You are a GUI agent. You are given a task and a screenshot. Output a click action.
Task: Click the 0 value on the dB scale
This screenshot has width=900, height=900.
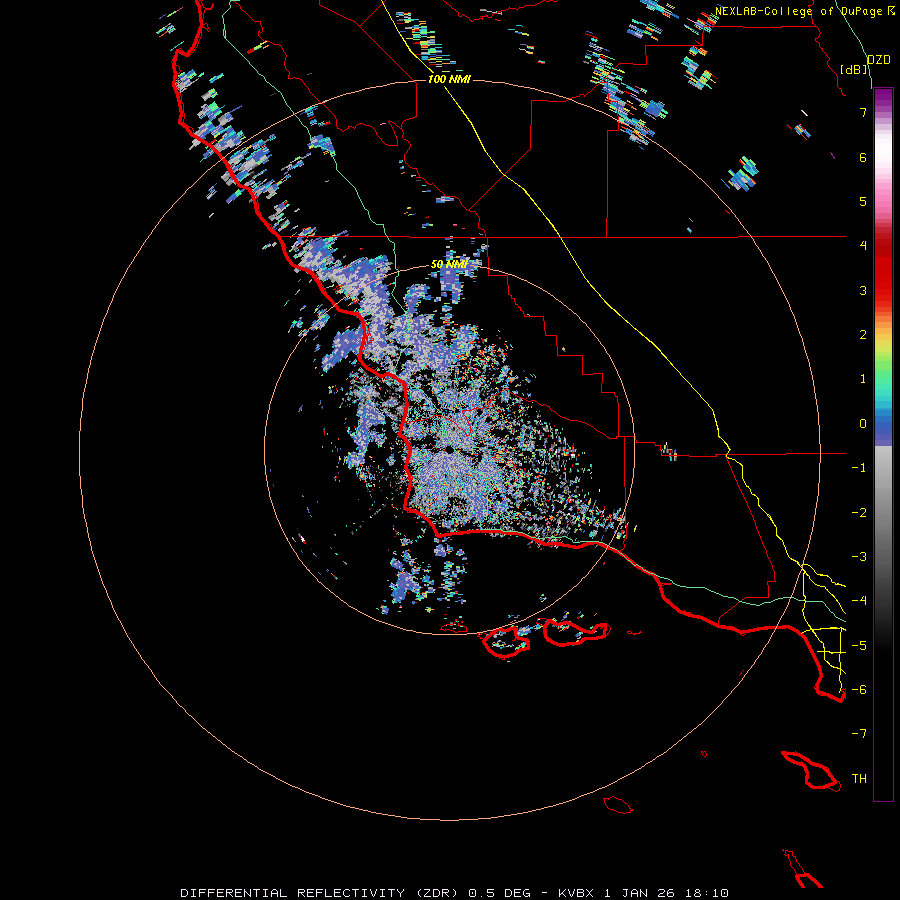(863, 424)
